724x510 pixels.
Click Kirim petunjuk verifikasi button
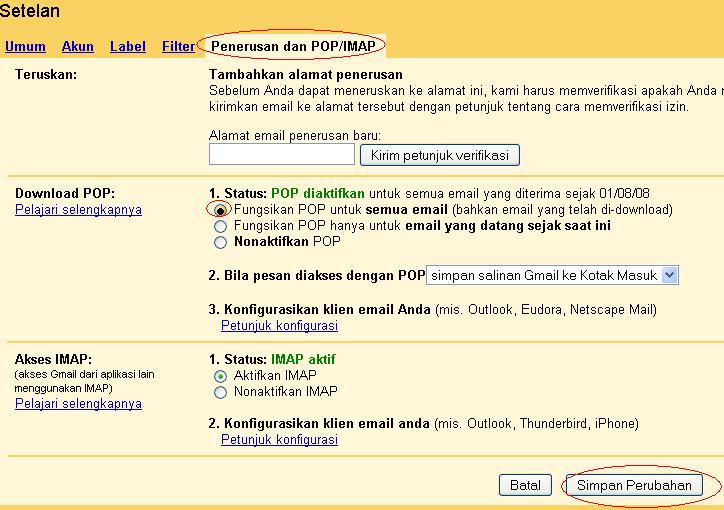coord(440,155)
